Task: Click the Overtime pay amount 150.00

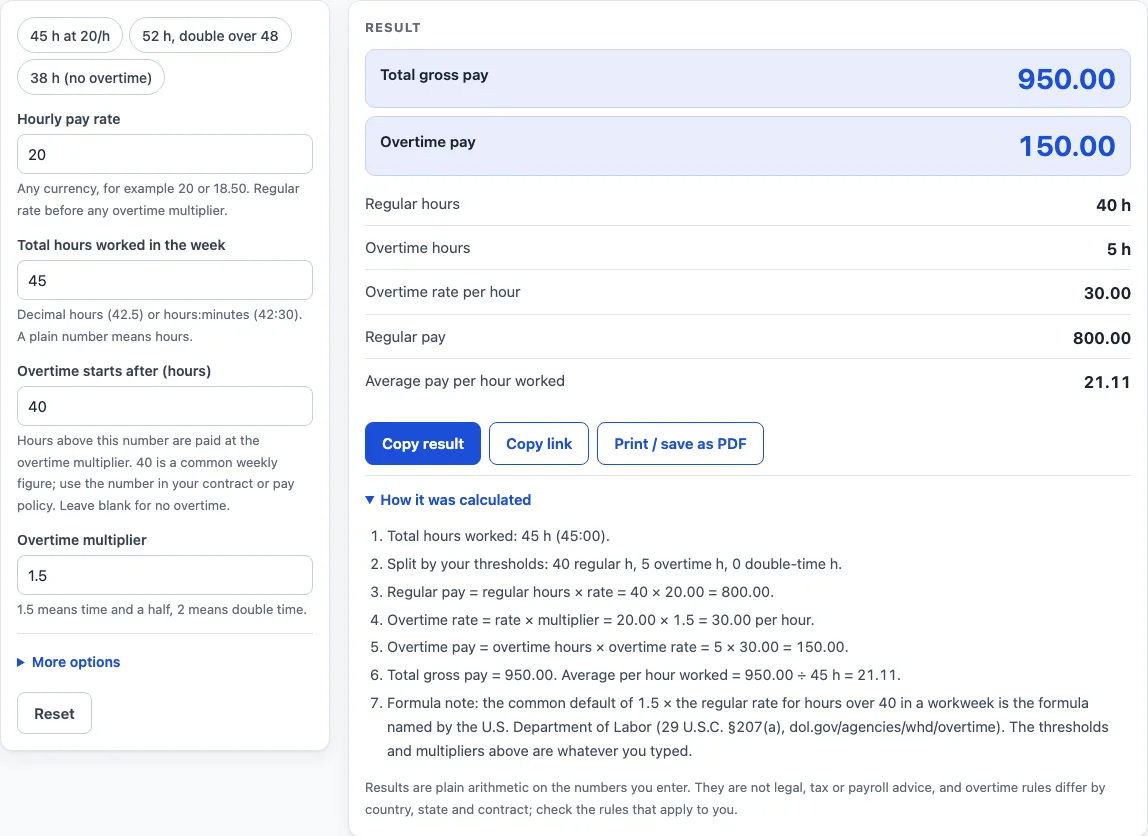Action: [x=1067, y=146]
